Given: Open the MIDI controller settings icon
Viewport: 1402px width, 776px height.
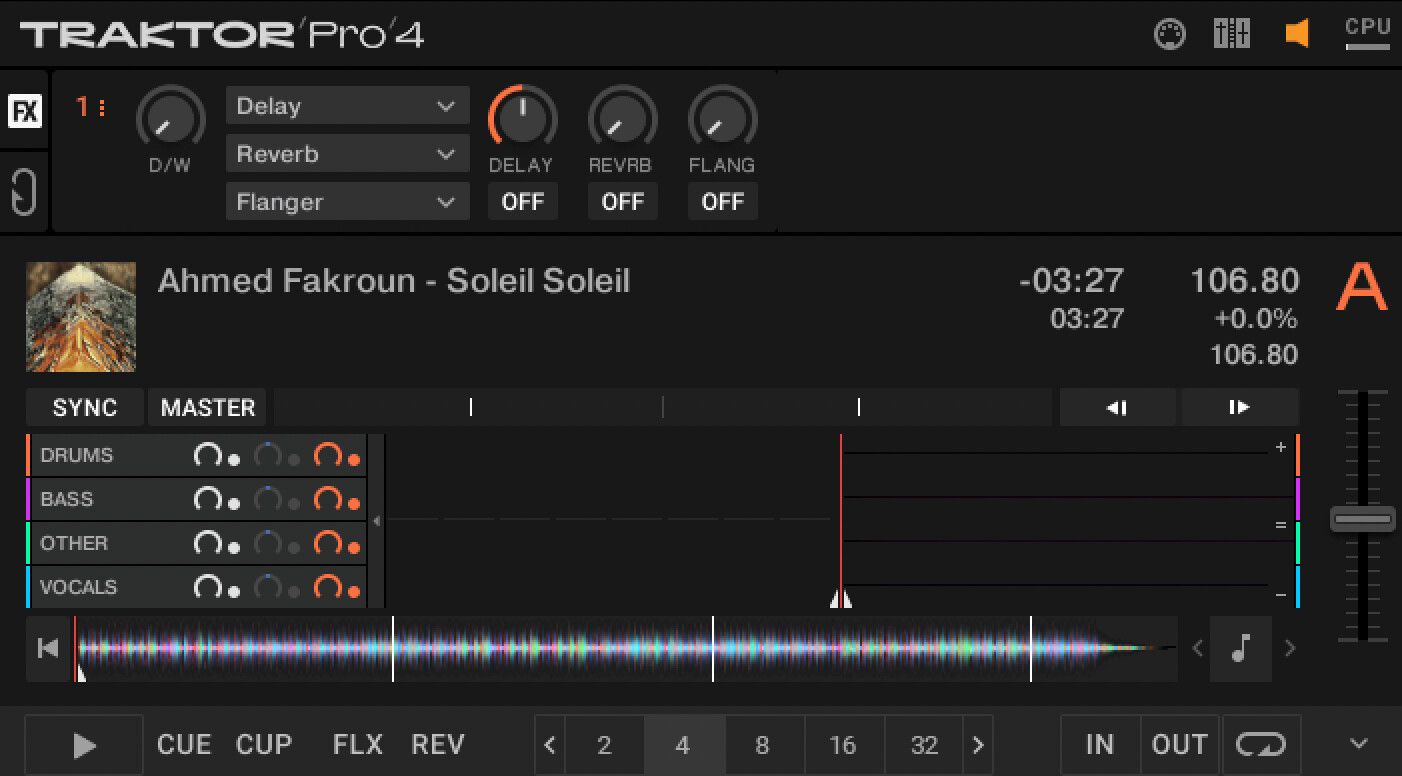Looking at the screenshot, I should click(x=1169, y=34).
